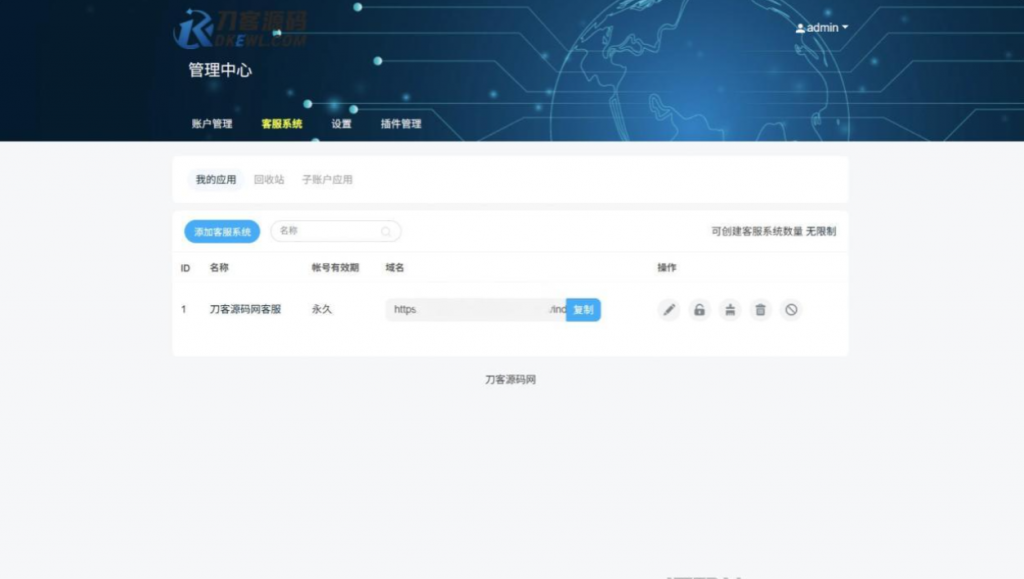
Task: Disable the customer service via the prohibit icon
Action: [791, 310]
